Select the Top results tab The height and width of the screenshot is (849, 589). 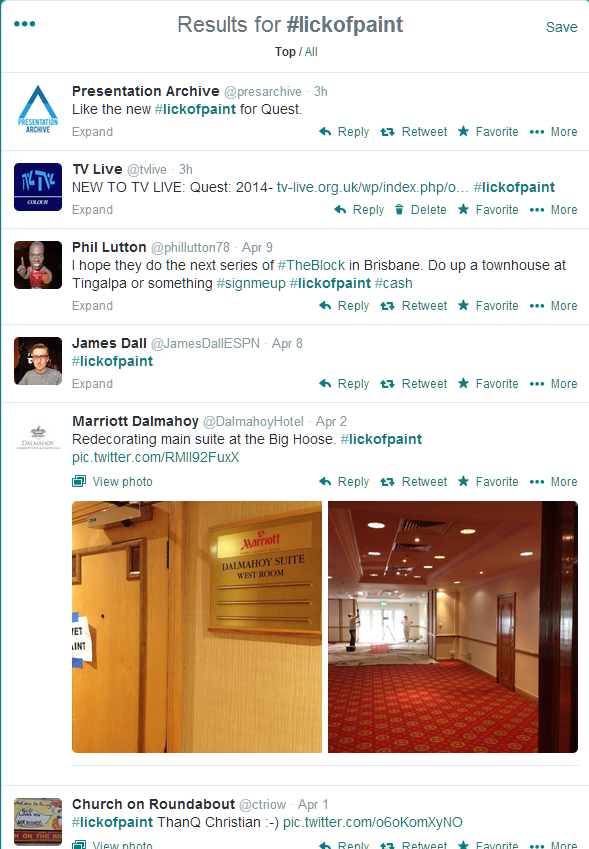click(x=285, y=52)
